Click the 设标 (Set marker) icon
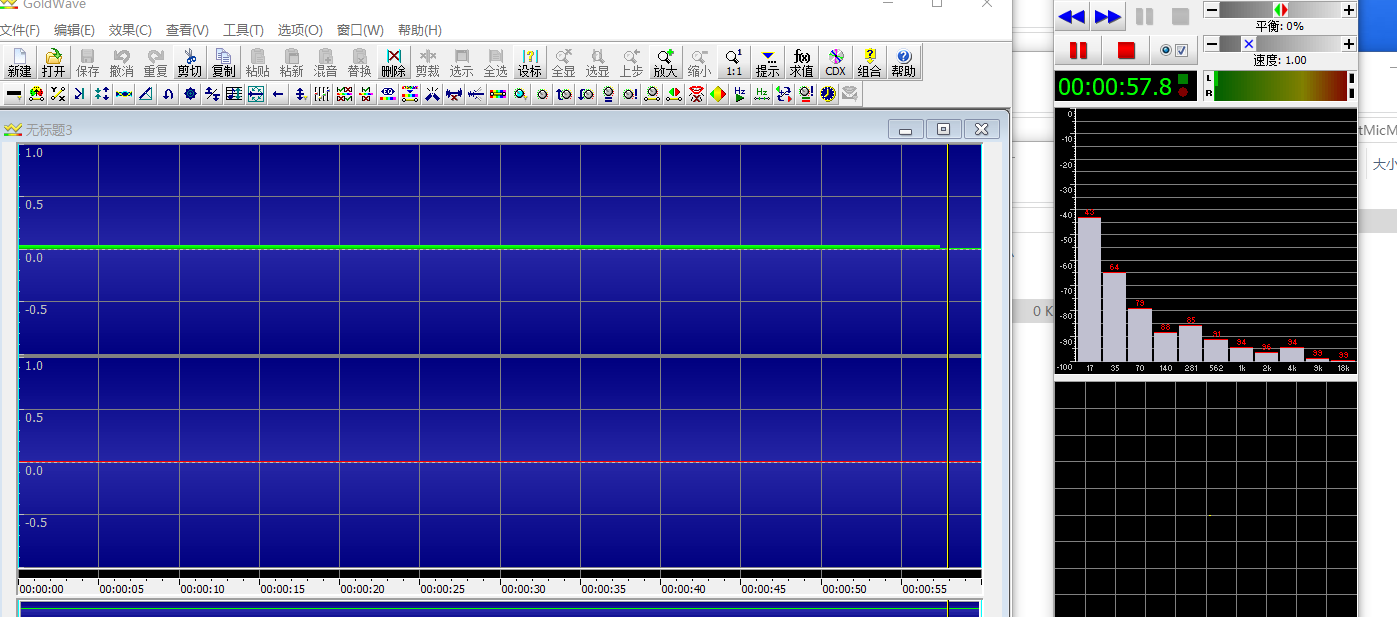 [529, 62]
